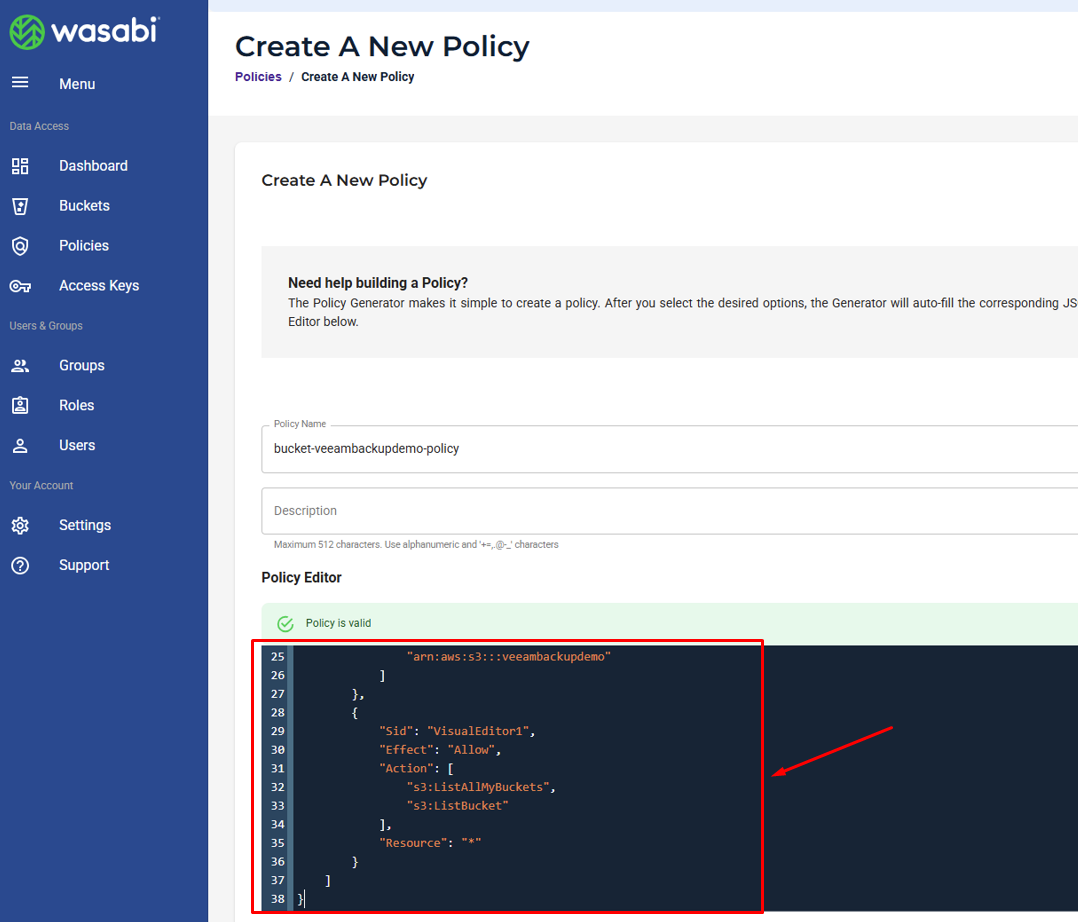Click the "Your Account" sidebar section label
This screenshot has width=1078, height=922.
(x=41, y=485)
